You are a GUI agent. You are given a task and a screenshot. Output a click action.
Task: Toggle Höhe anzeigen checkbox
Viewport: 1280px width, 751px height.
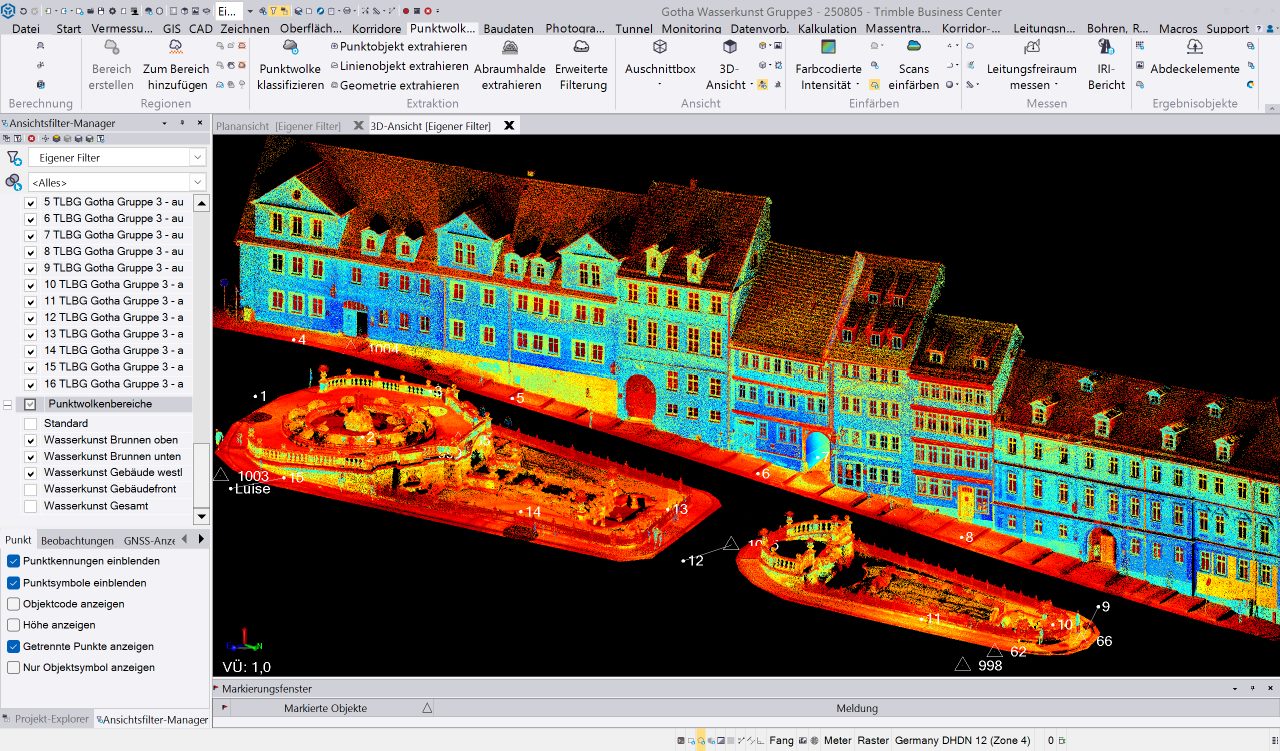point(14,625)
